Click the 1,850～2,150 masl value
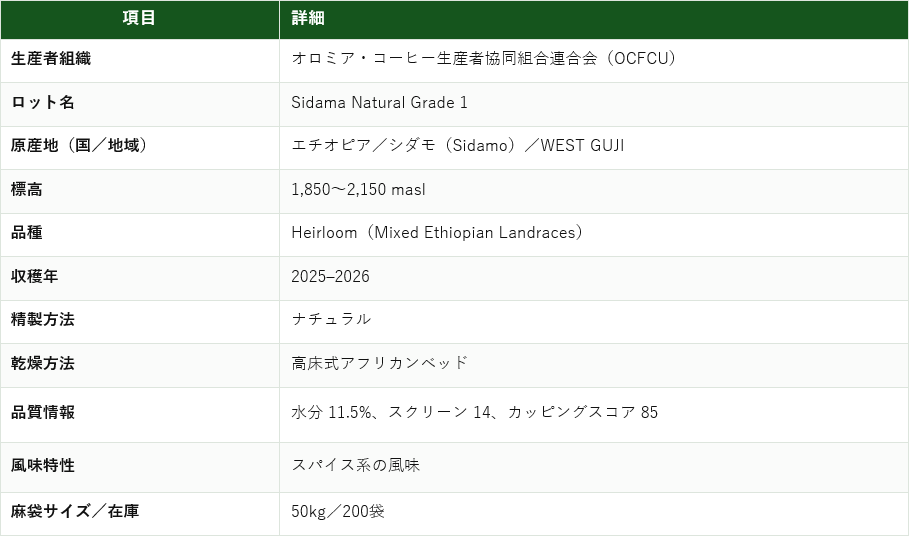The width and height of the screenshot is (909, 536). (x=358, y=189)
